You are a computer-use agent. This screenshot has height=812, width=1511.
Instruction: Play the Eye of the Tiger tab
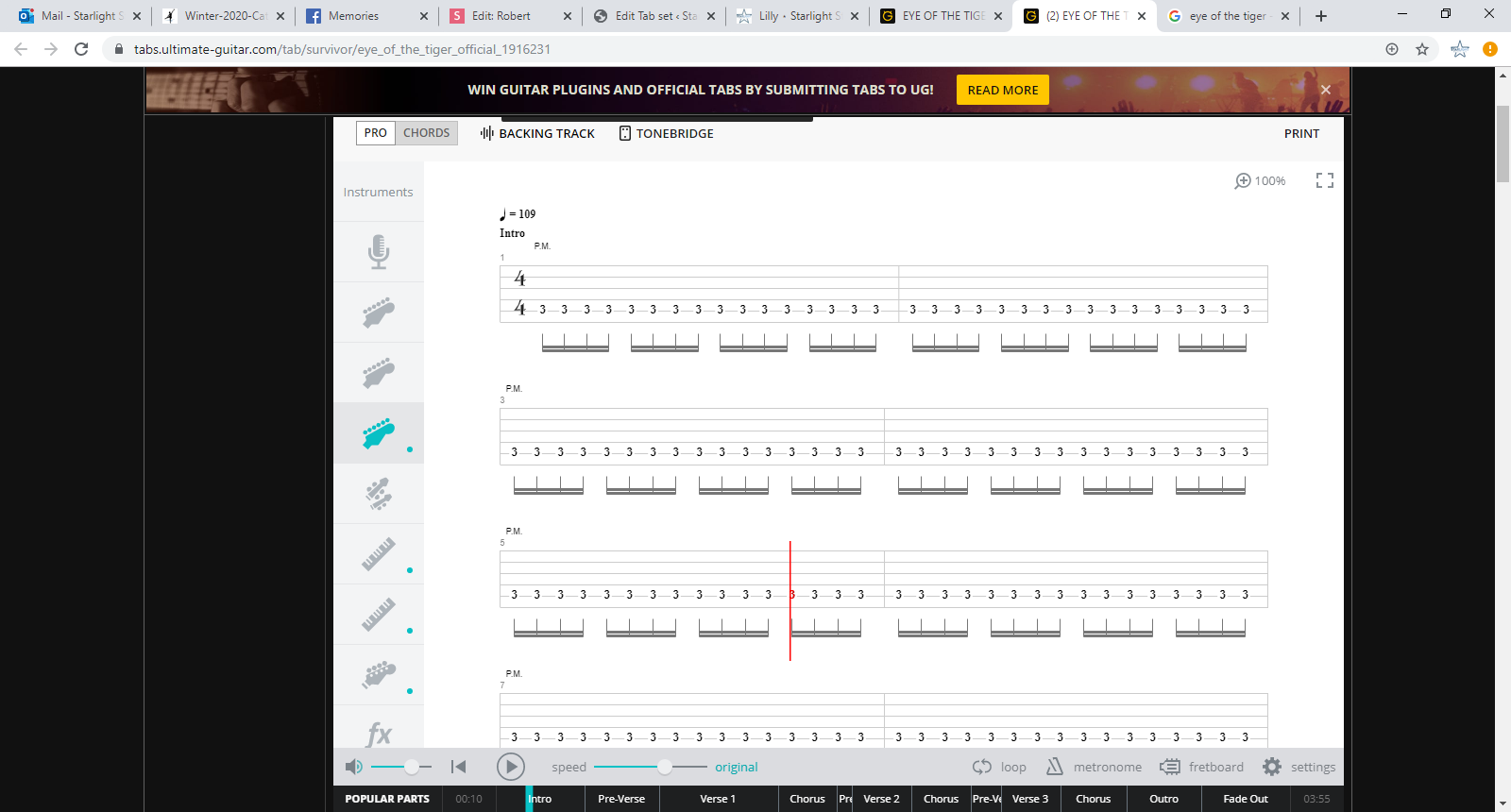click(x=511, y=767)
